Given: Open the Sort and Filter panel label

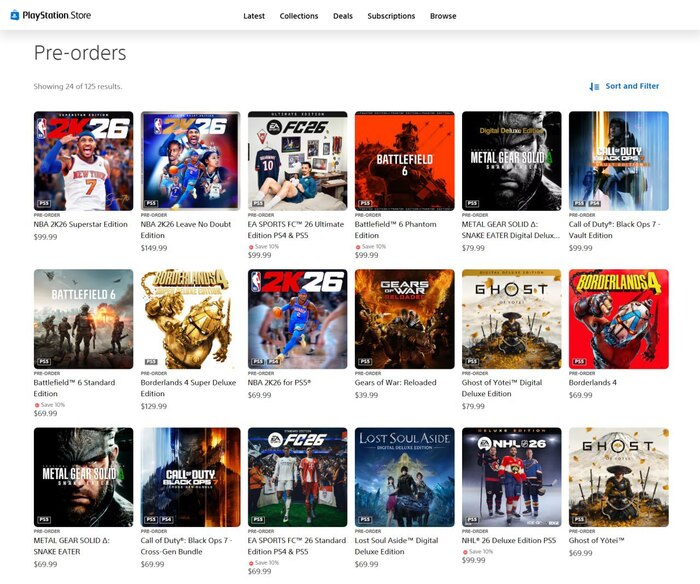Looking at the screenshot, I should 632,86.
